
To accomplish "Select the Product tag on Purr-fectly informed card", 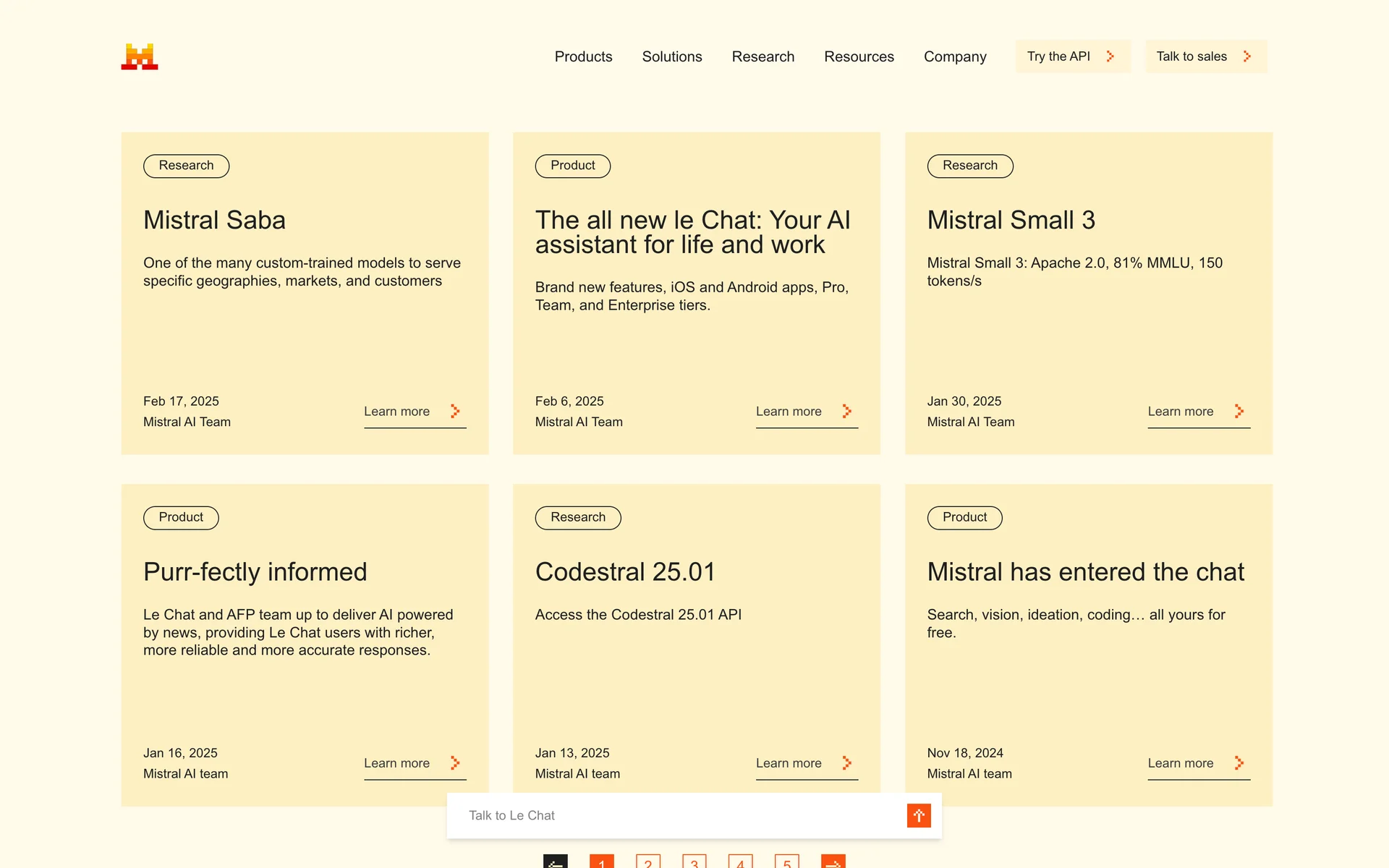I will pos(181,517).
